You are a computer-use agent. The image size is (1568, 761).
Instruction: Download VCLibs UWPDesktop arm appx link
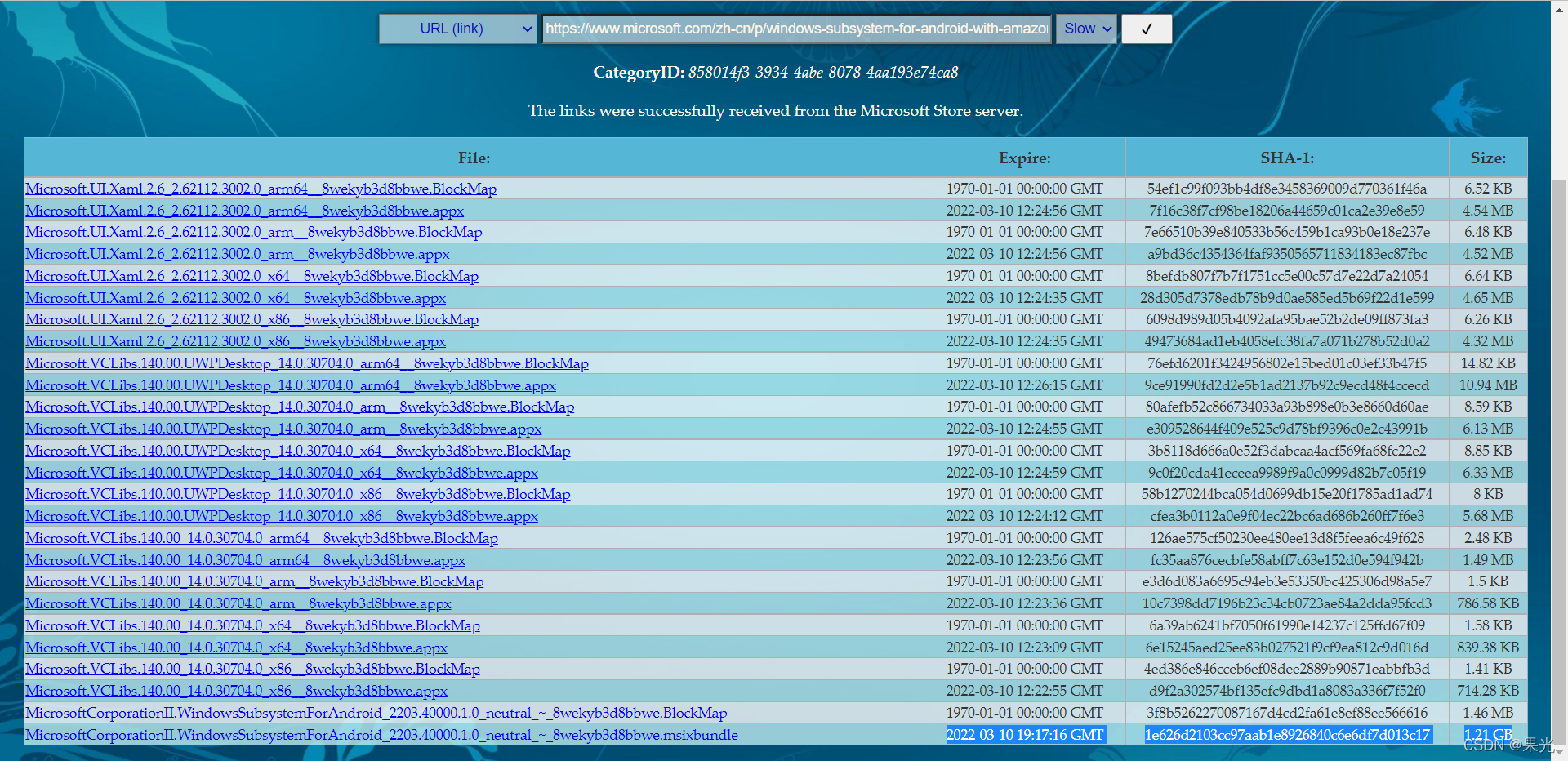click(x=283, y=429)
